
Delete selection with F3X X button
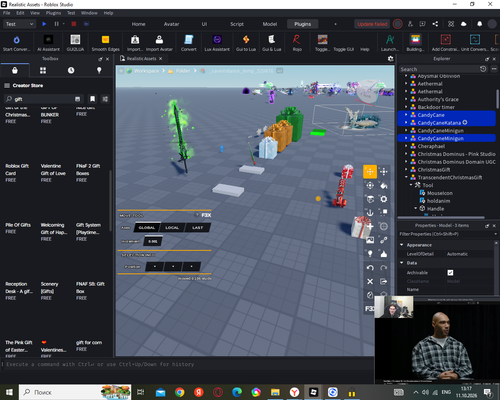click(x=370, y=281)
